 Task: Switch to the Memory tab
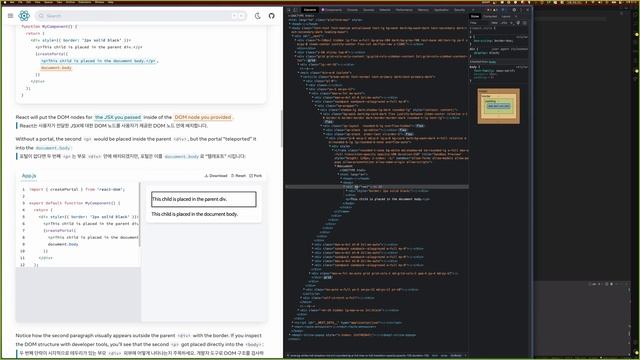click(x=423, y=10)
